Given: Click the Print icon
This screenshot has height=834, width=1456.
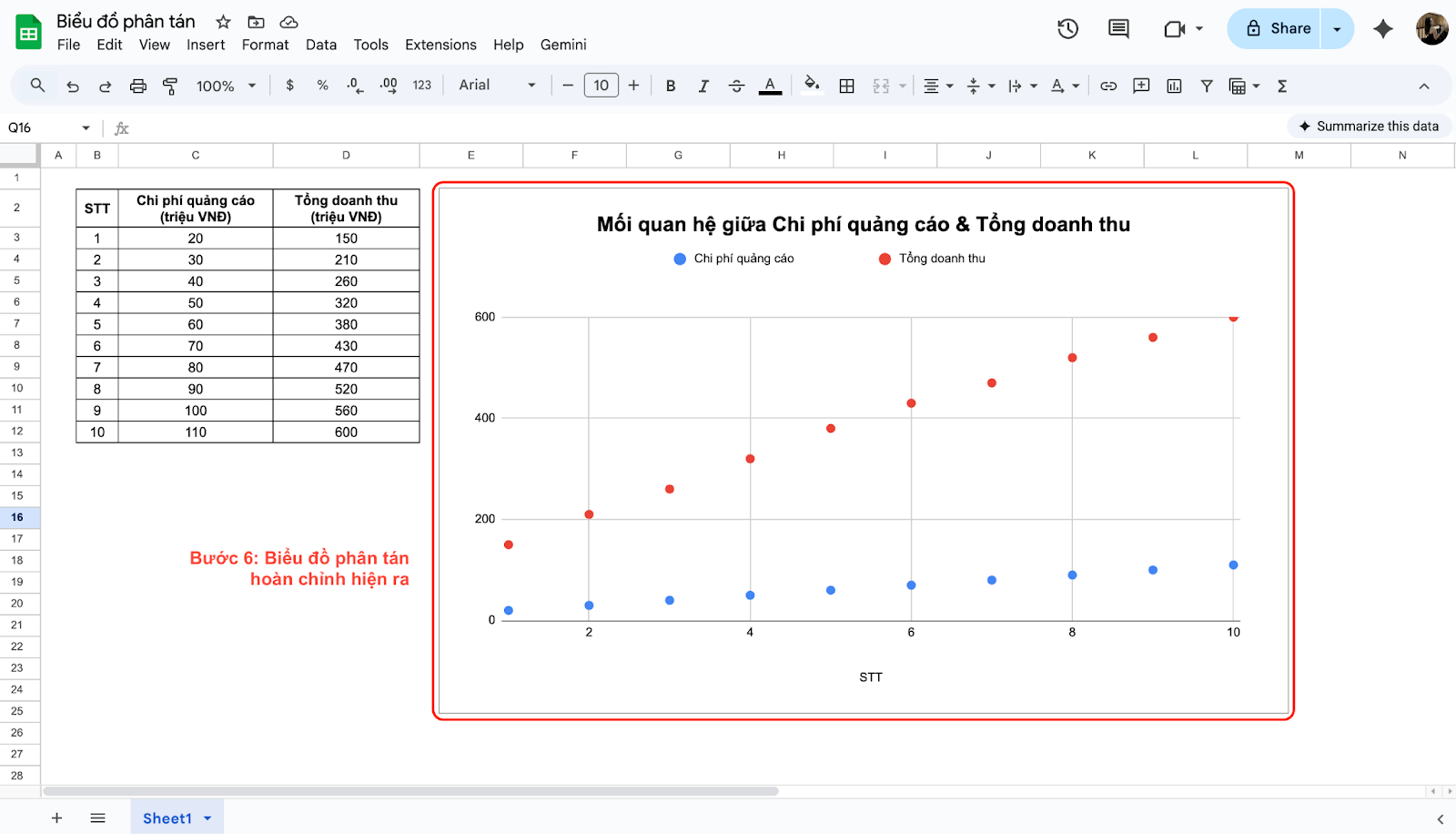Looking at the screenshot, I should coord(137,86).
